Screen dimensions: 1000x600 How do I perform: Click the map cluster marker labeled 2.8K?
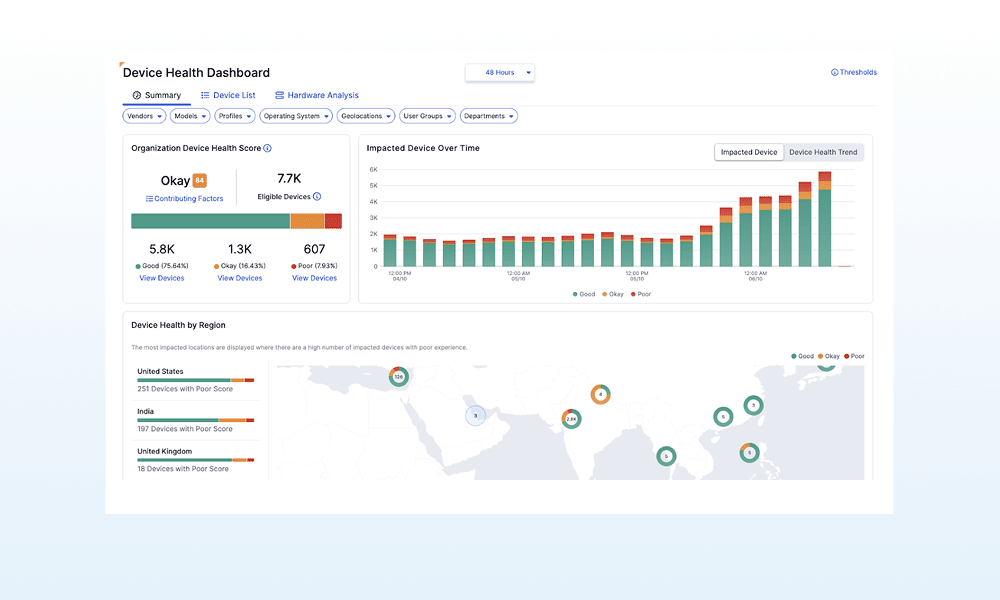pos(569,419)
